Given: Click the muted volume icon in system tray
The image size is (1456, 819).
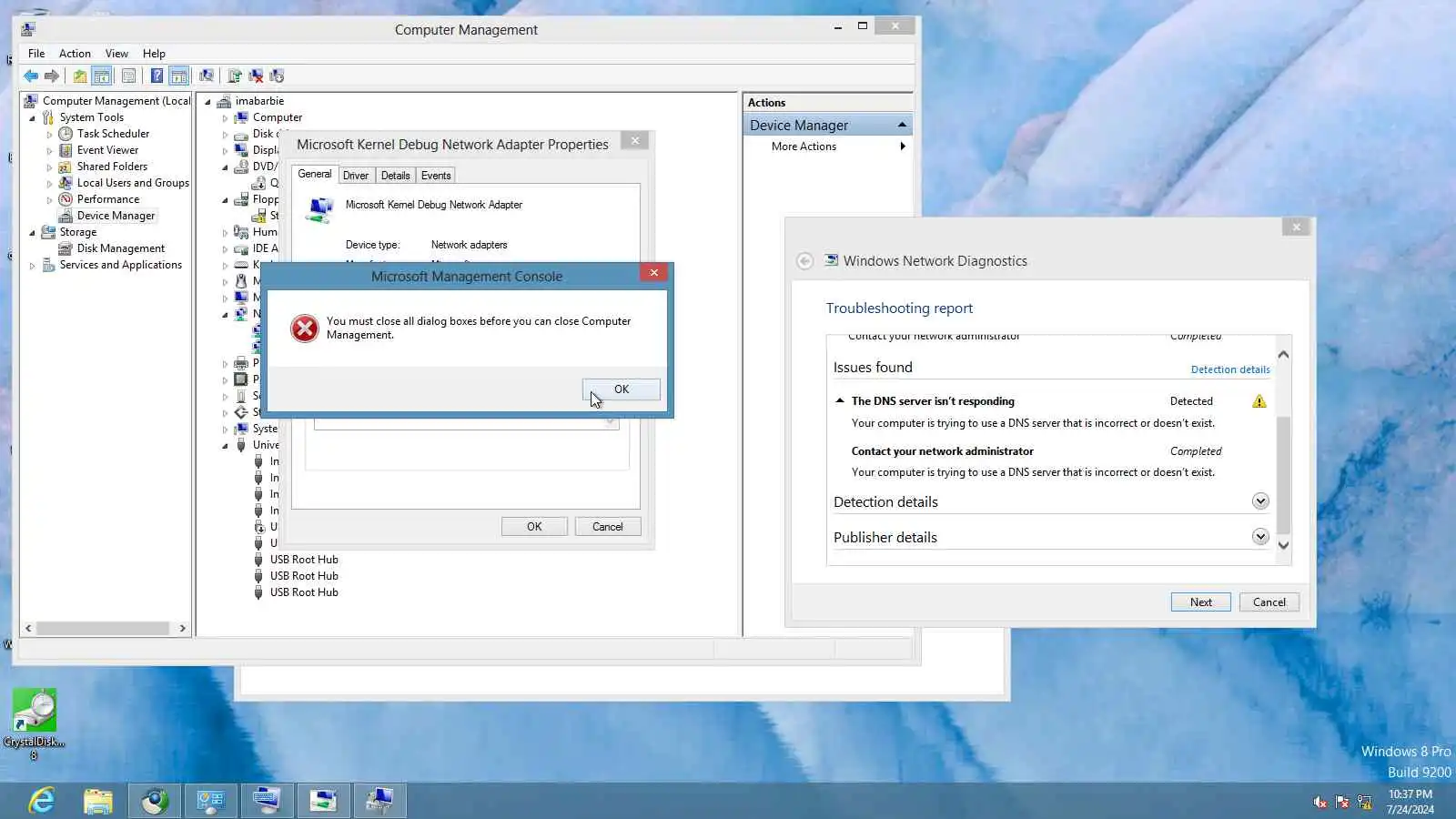Looking at the screenshot, I should 1319,802.
